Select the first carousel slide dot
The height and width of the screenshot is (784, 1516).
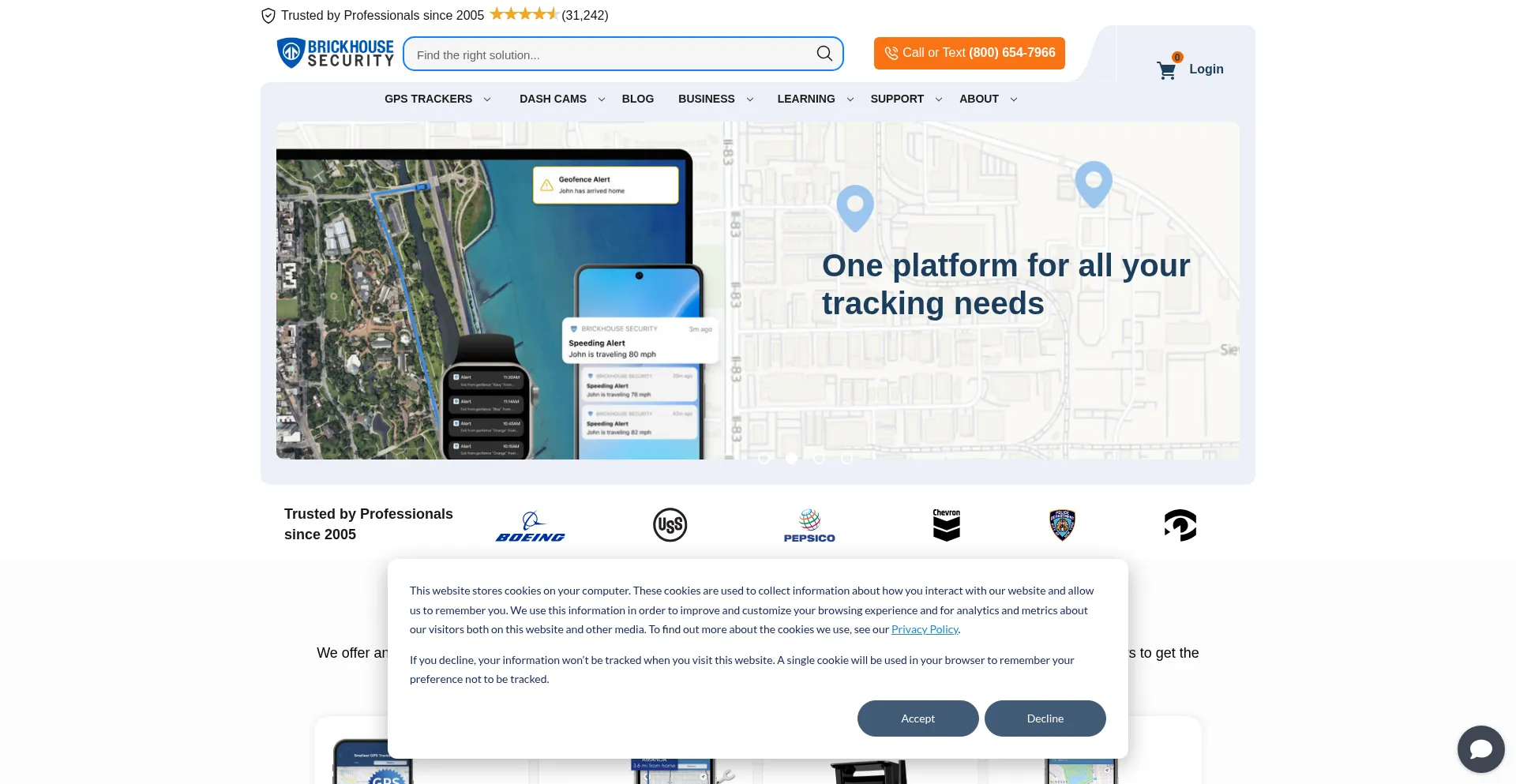point(764,458)
